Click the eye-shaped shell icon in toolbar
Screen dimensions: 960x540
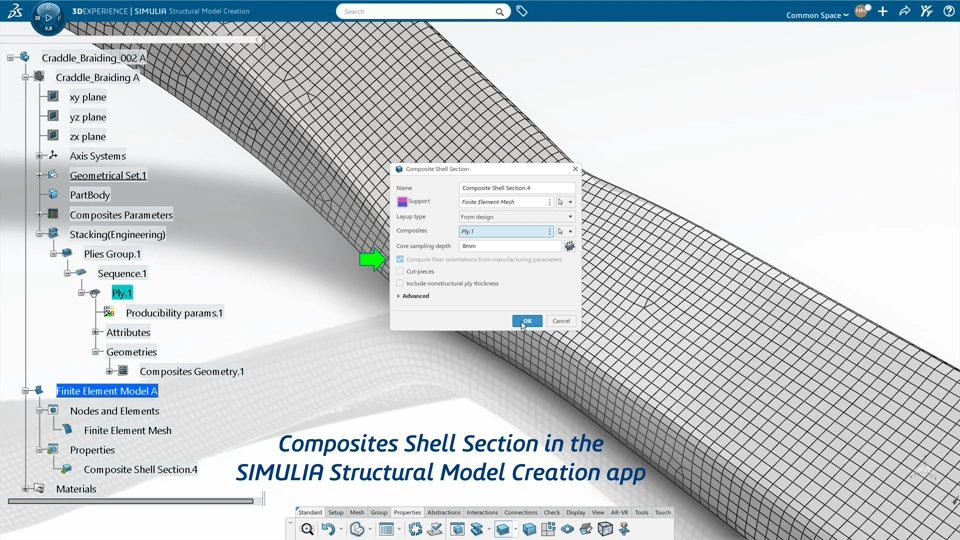567,529
